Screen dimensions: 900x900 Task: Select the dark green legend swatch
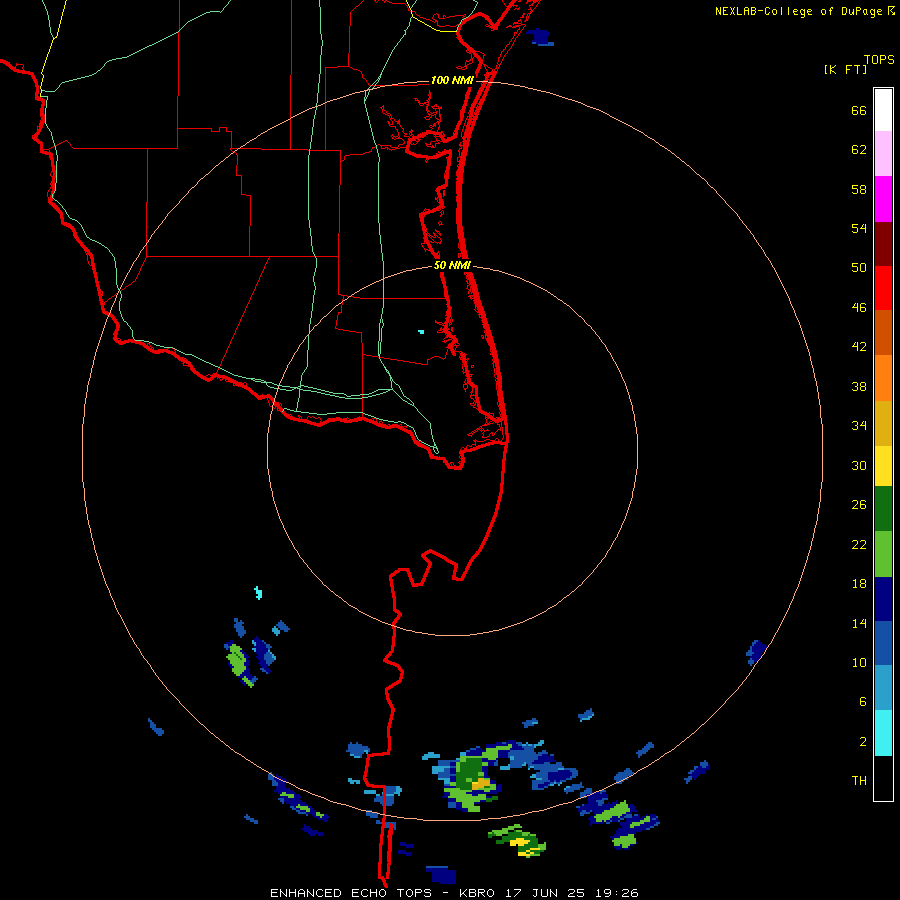(883, 509)
